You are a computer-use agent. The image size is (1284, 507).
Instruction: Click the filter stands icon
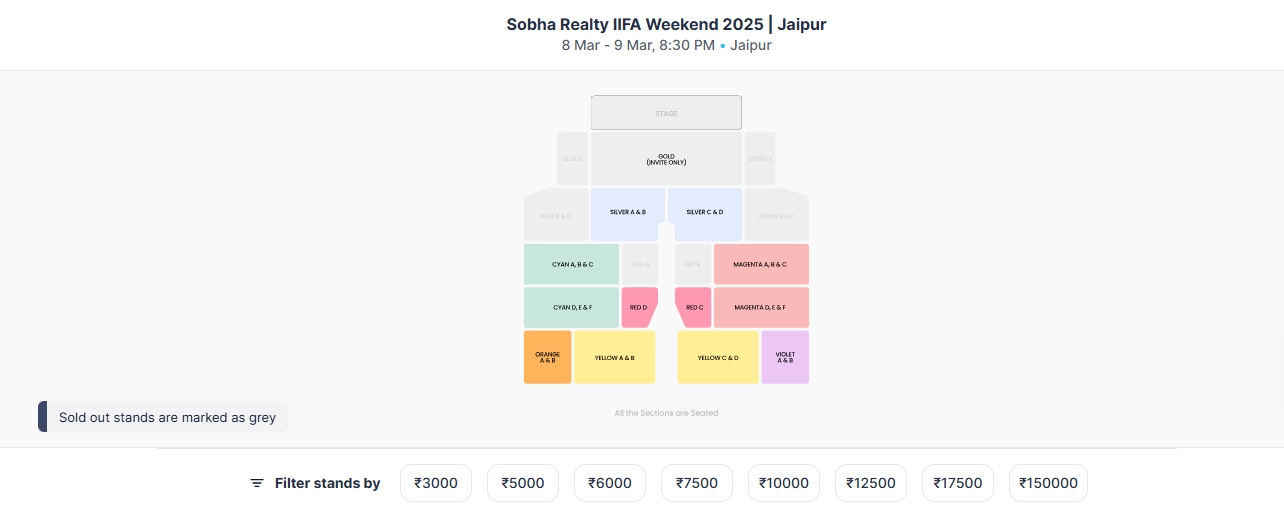(x=257, y=483)
